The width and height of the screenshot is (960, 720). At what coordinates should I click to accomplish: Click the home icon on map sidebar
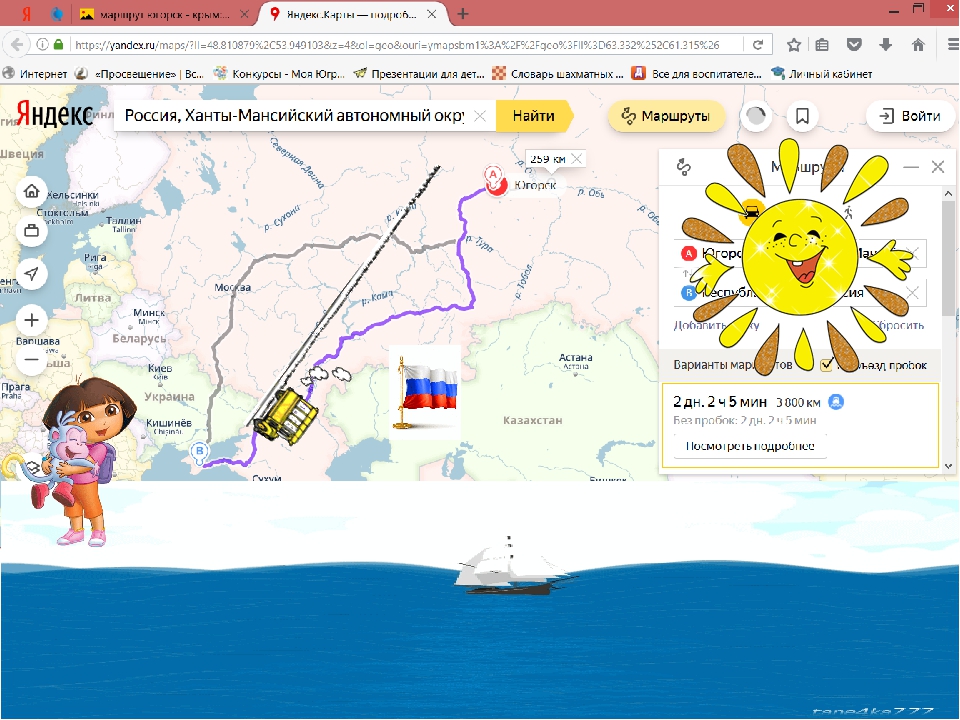31,192
